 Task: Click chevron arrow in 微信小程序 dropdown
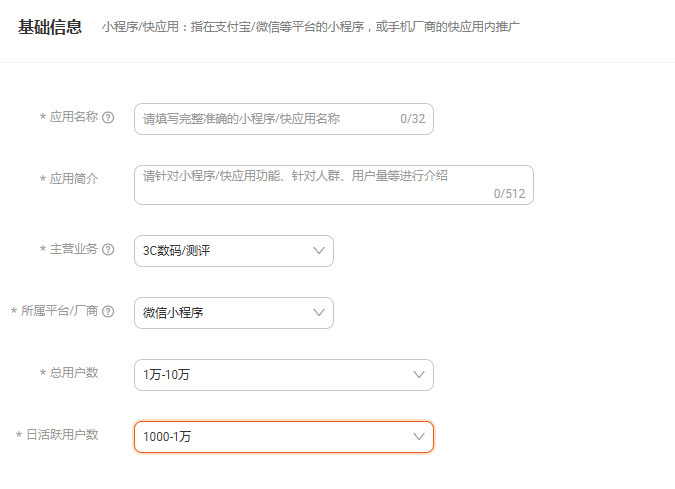pyautogui.click(x=319, y=313)
